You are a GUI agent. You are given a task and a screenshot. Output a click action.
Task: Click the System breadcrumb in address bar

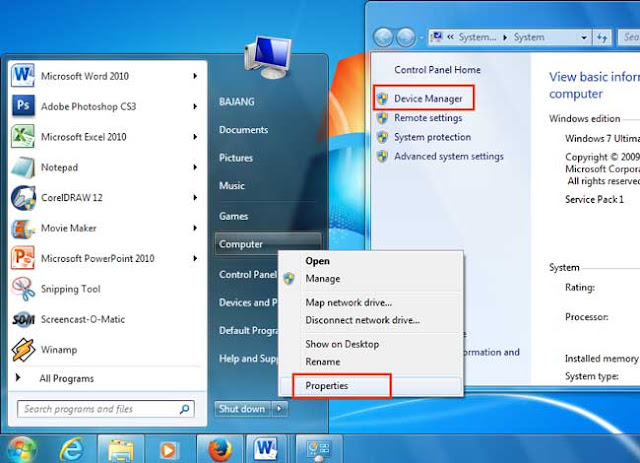pyautogui.click(x=529, y=37)
